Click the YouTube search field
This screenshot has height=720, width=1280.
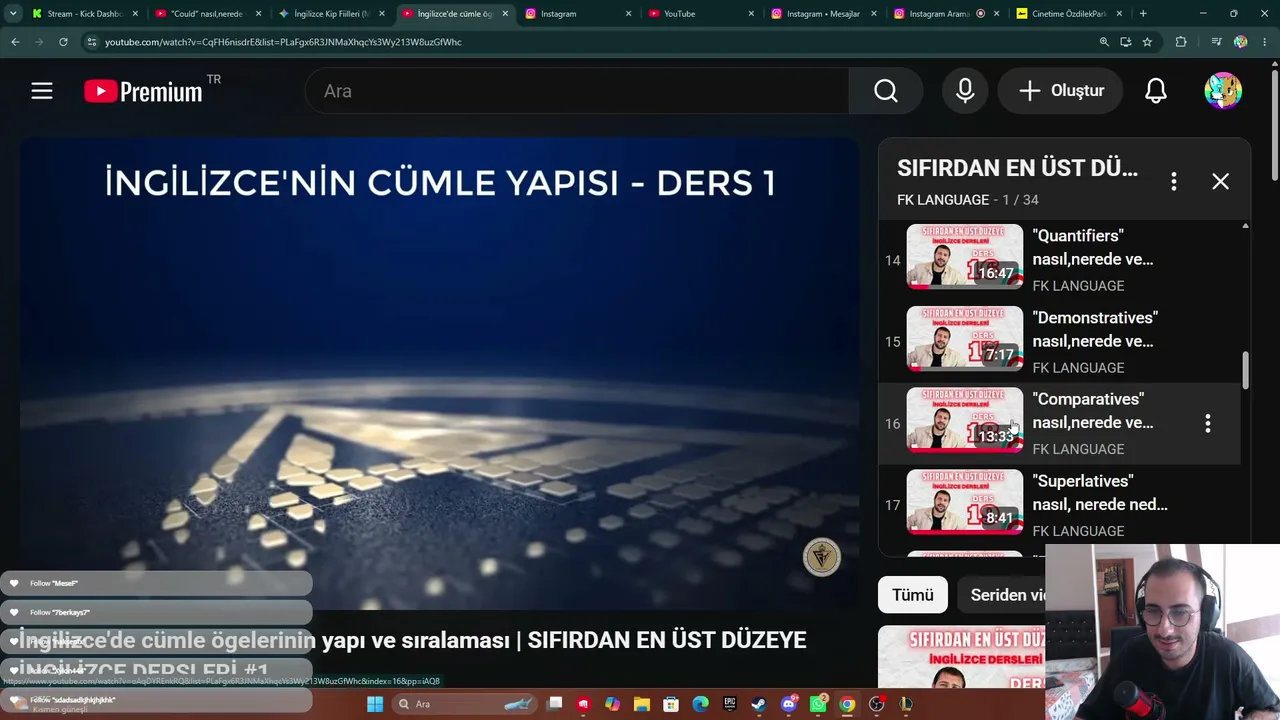(577, 91)
